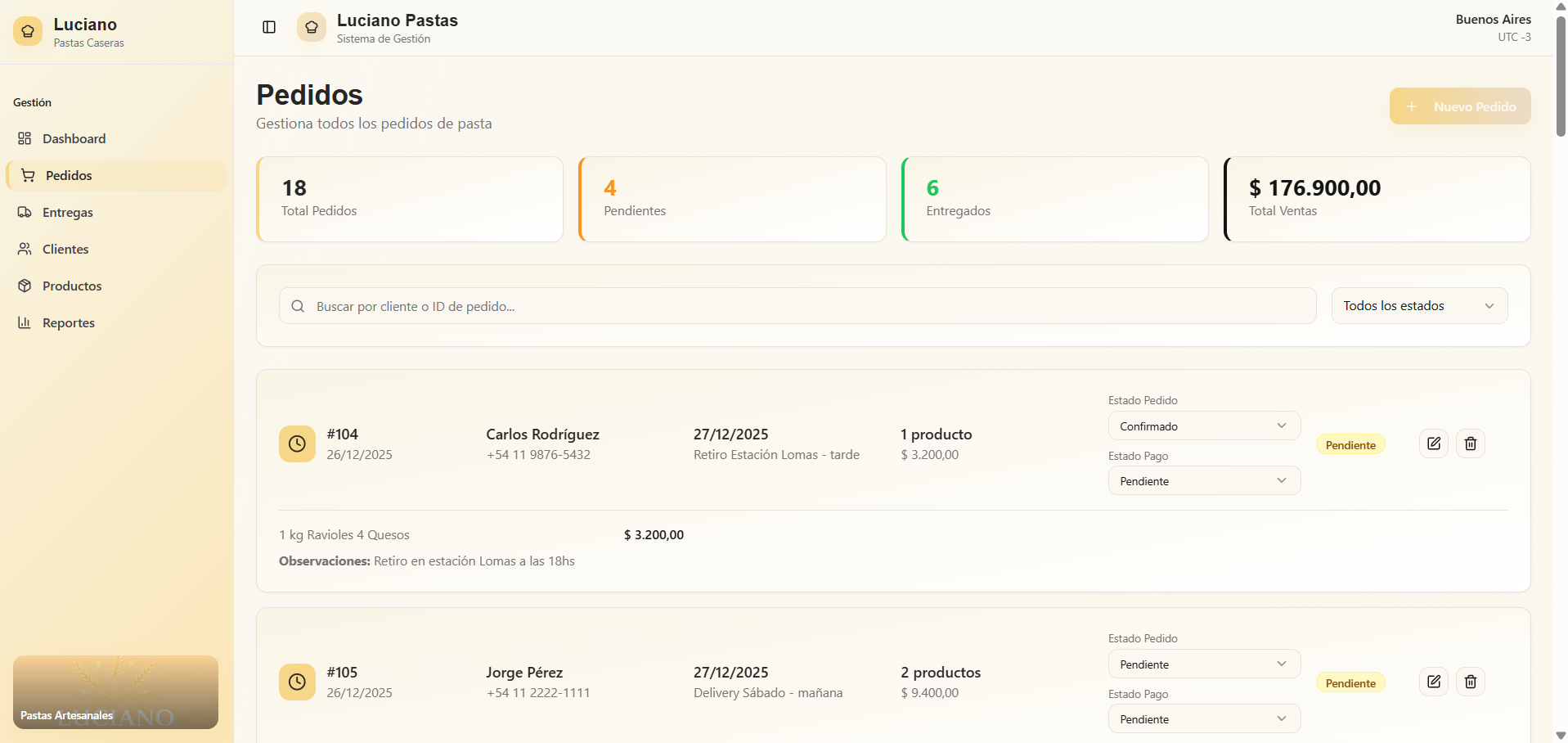The height and width of the screenshot is (743, 1568).
Task: Open Estado Pedido dropdown for order #105
Action: (1204, 664)
